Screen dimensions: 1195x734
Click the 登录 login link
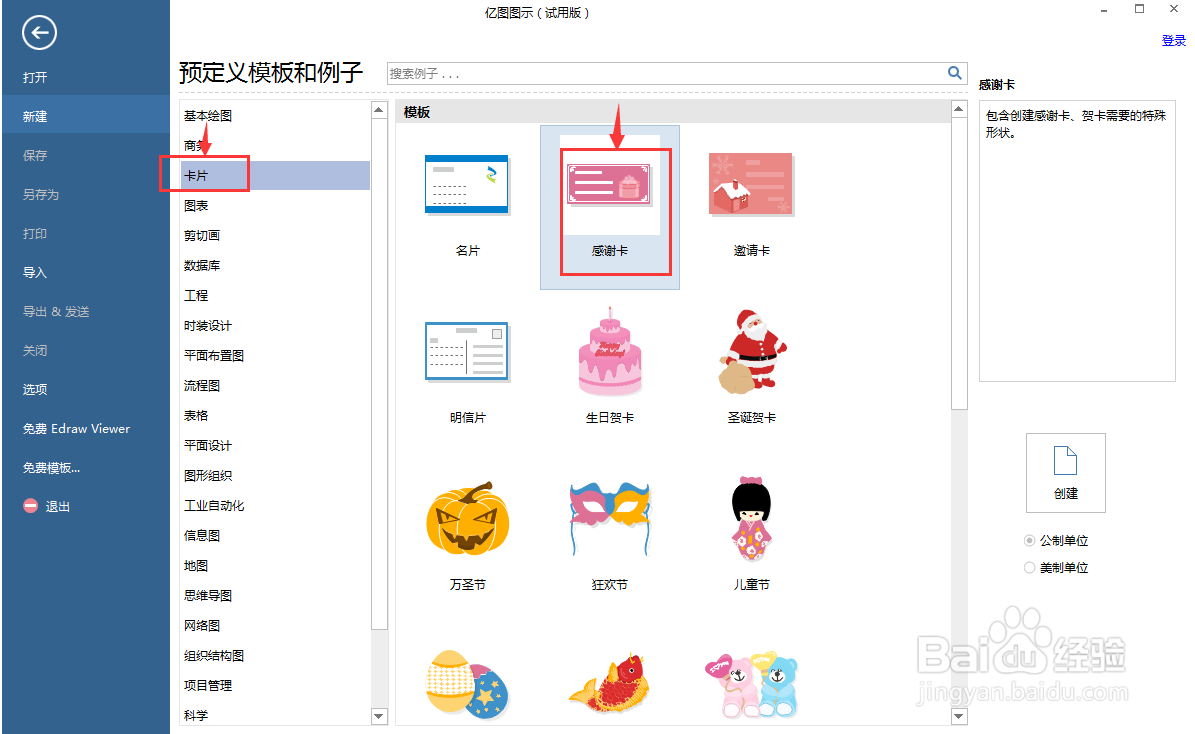1173,41
